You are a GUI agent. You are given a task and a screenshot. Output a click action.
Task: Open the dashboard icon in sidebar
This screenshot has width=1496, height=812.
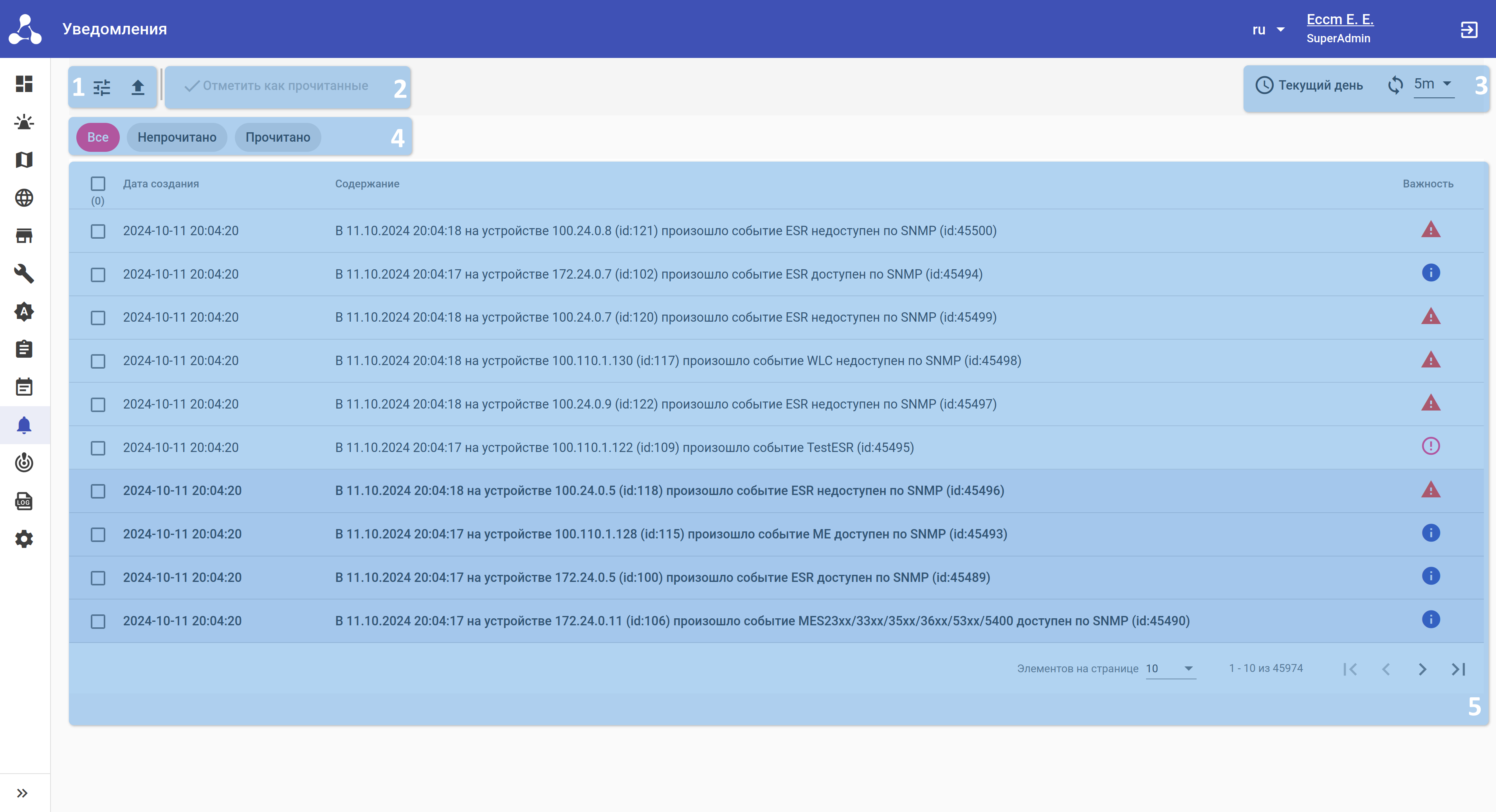(x=24, y=84)
